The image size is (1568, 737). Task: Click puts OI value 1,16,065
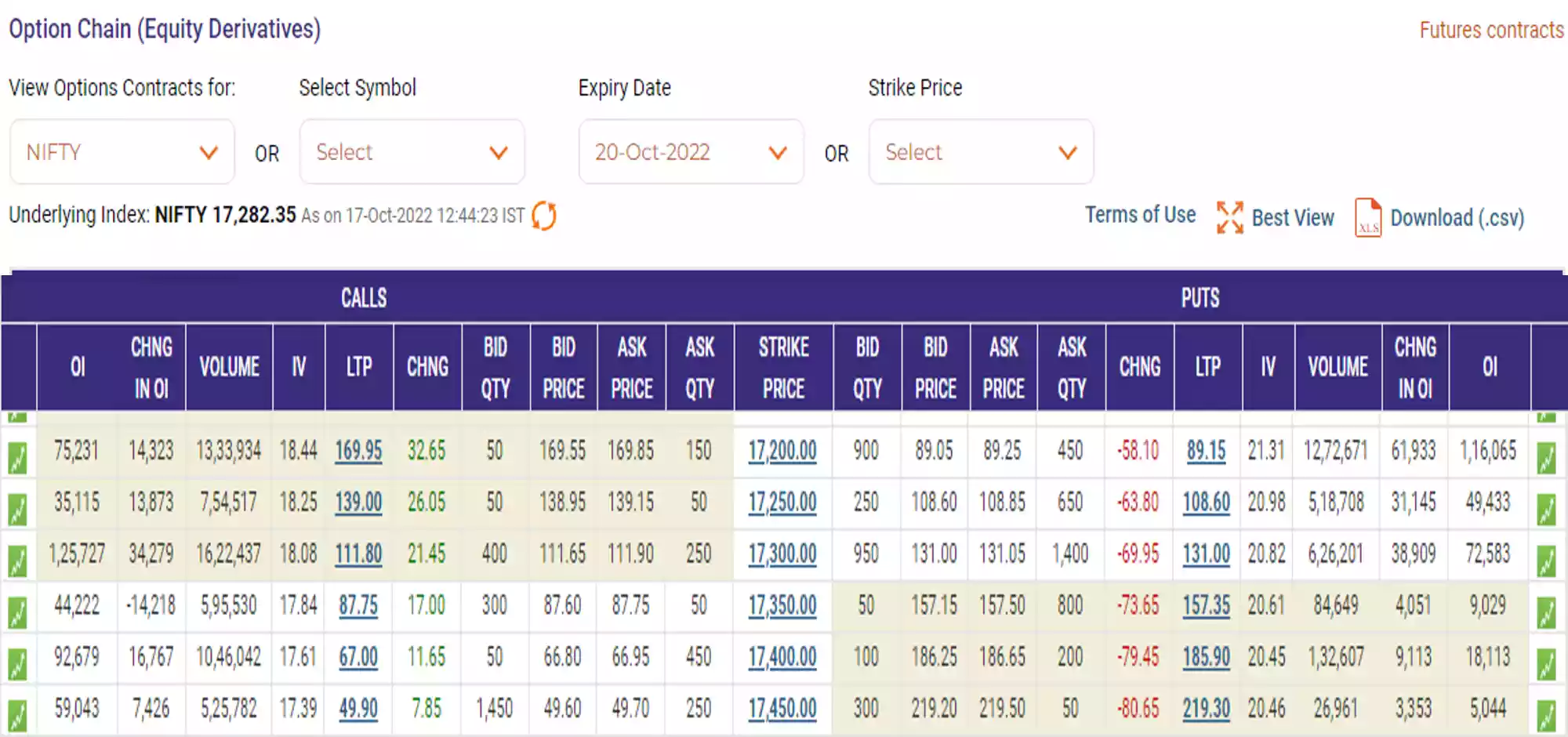tap(1488, 451)
